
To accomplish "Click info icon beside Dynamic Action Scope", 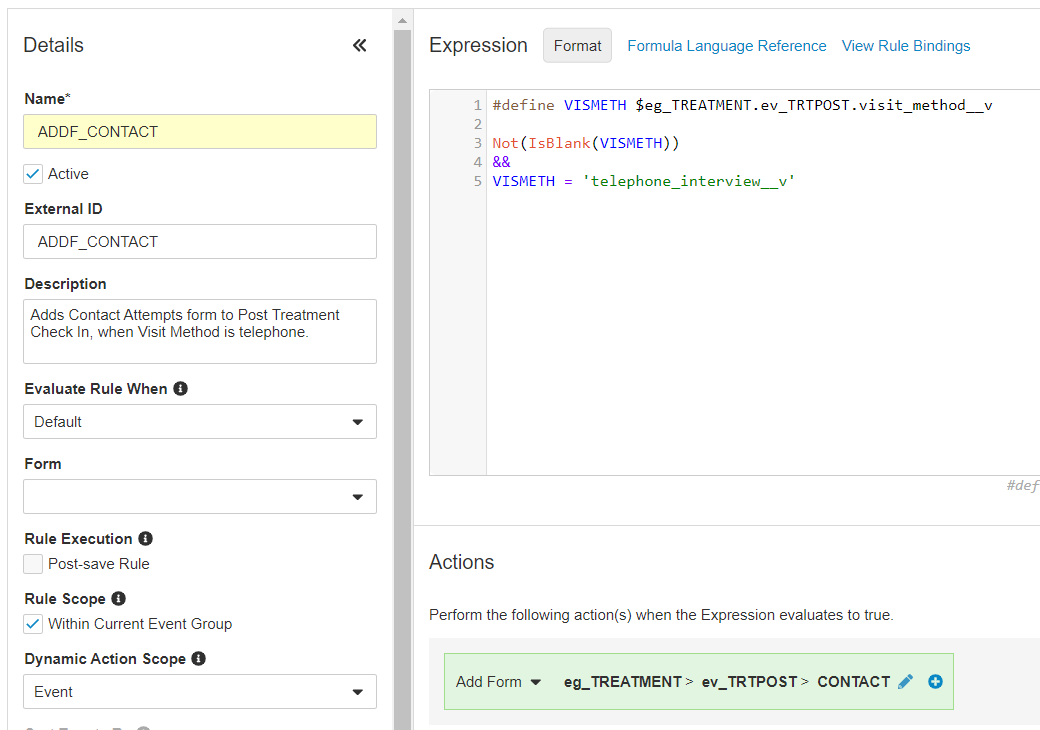I will (198, 658).
